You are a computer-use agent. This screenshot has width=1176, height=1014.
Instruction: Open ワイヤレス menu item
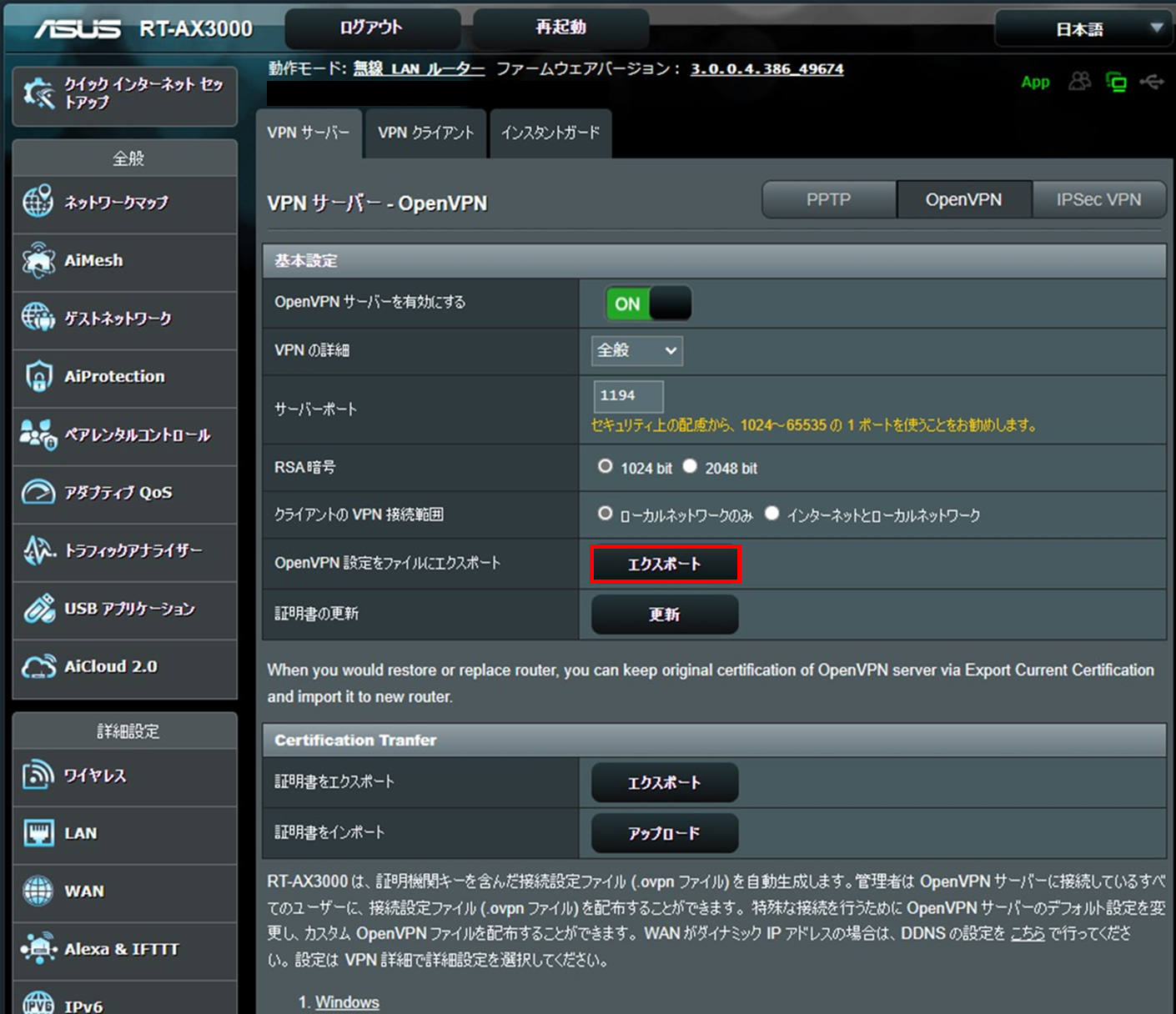click(x=125, y=777)
